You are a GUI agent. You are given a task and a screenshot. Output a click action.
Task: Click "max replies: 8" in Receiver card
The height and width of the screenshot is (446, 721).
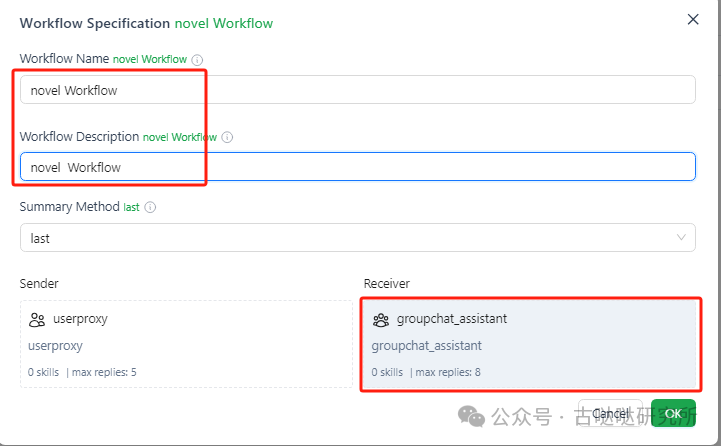point(448,372)
